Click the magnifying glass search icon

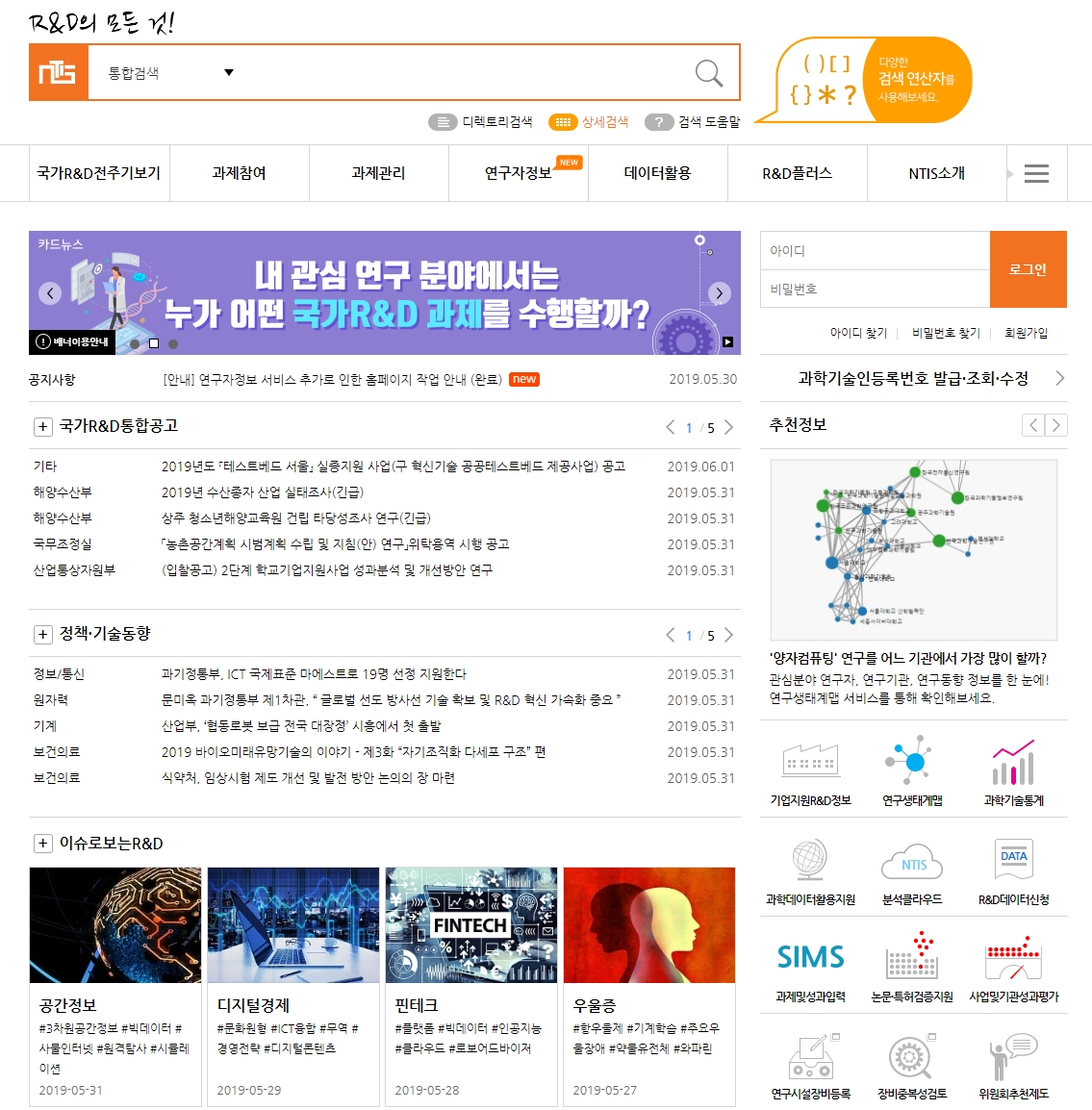708,73
